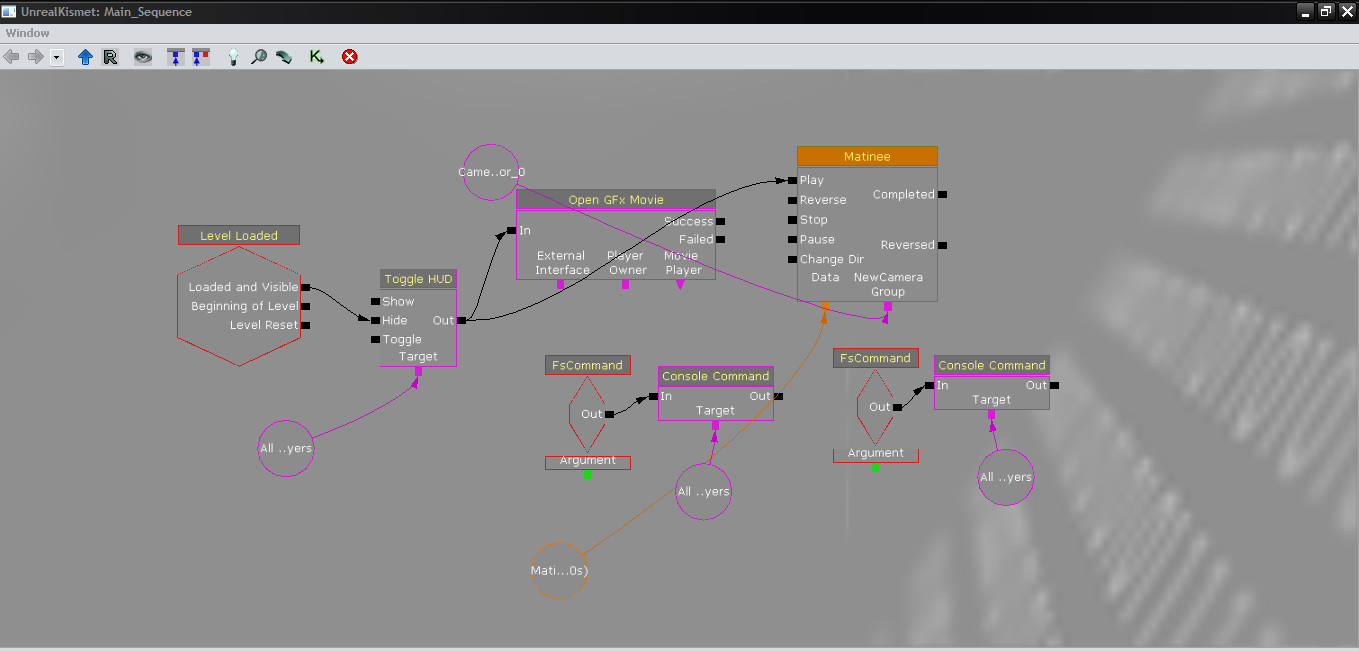Screen dimensions: 1359x651
Task: Click the Hide input connector on Toggle HUD
Action: 375,320
